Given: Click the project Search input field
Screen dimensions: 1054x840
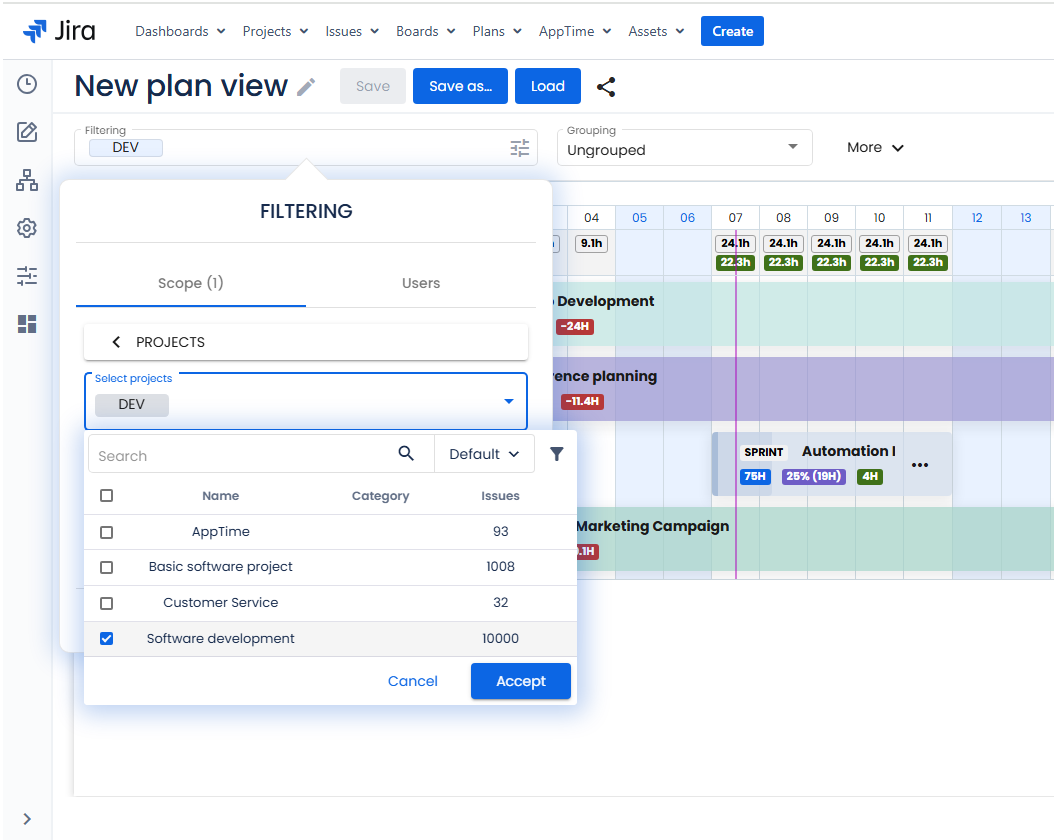Looking at the screenshot, I should click(x=240, y=455).
